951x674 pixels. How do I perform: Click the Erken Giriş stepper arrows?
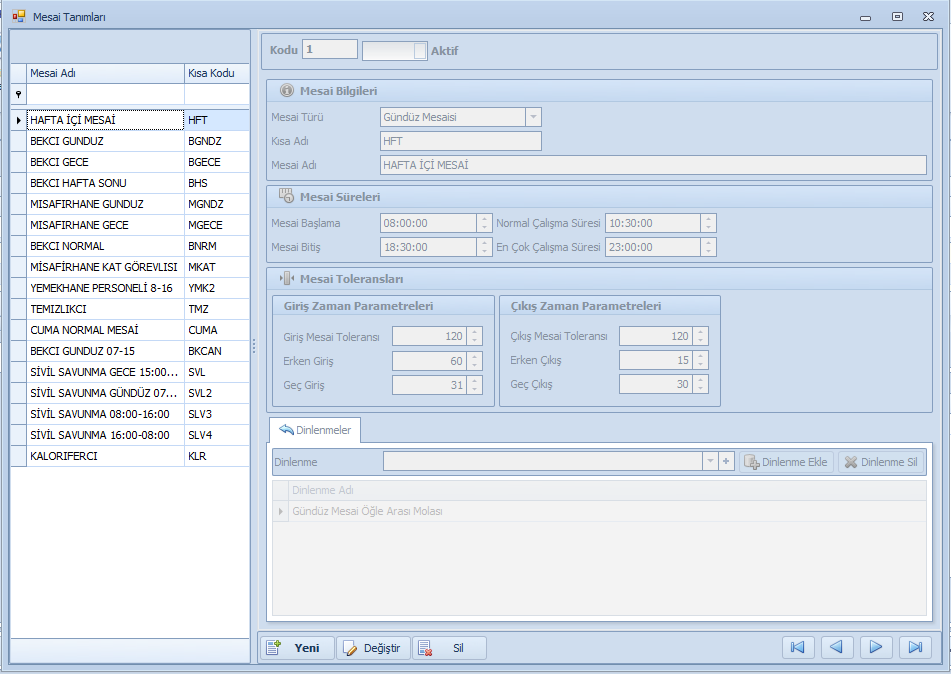(474, 361)
